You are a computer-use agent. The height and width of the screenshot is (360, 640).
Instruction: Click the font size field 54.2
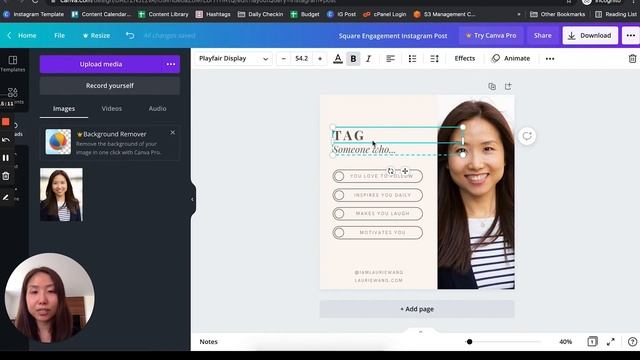(x=302, y=59)
